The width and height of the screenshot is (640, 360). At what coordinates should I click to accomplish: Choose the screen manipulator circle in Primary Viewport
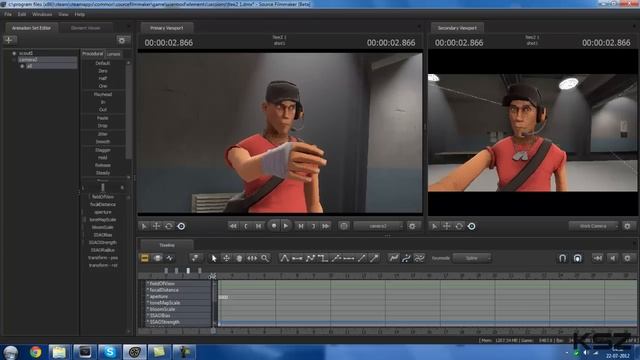(181, 226)
